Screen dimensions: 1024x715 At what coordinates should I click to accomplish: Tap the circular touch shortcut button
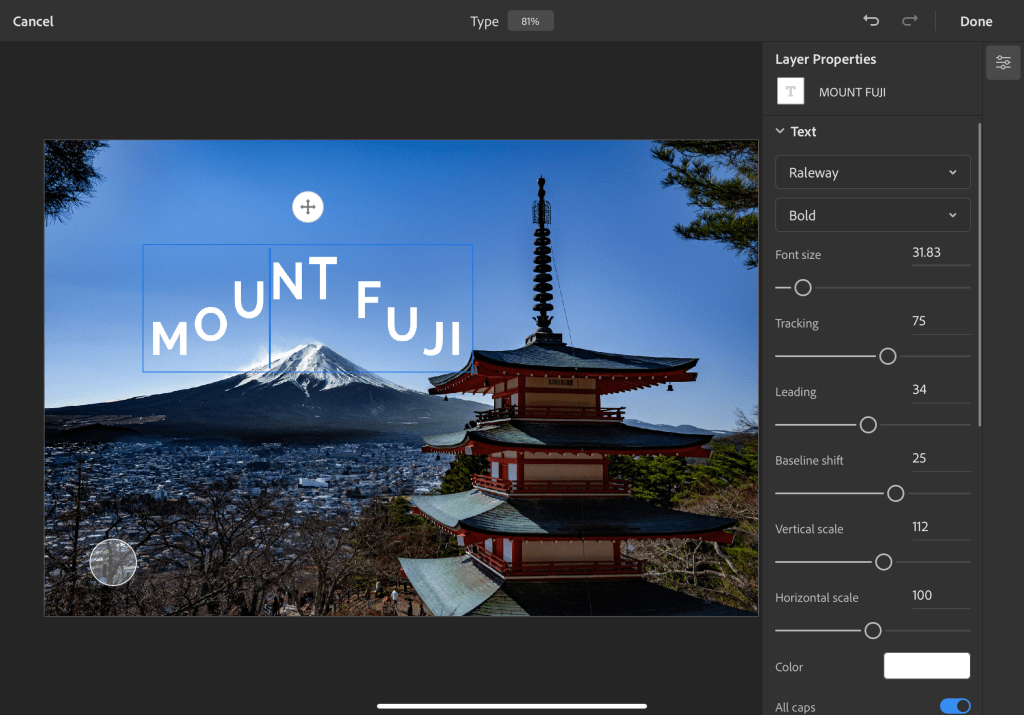click(x=113, y=562)
